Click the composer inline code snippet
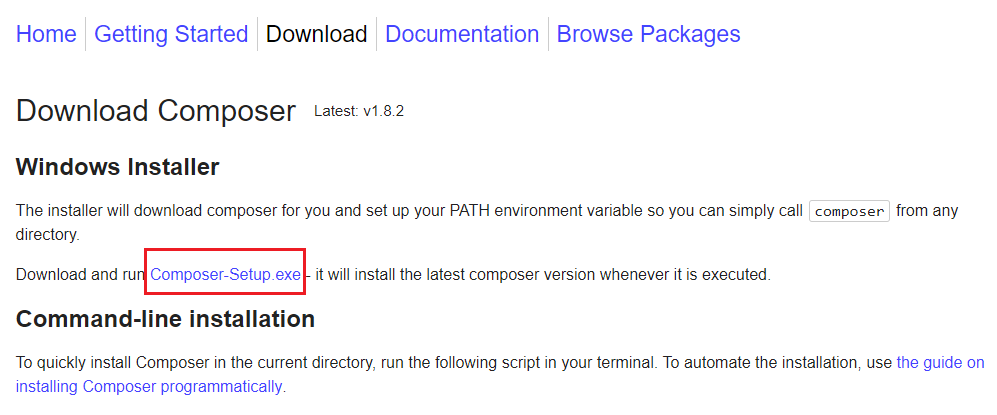This screenshot has width=997, height=415. 849,211
